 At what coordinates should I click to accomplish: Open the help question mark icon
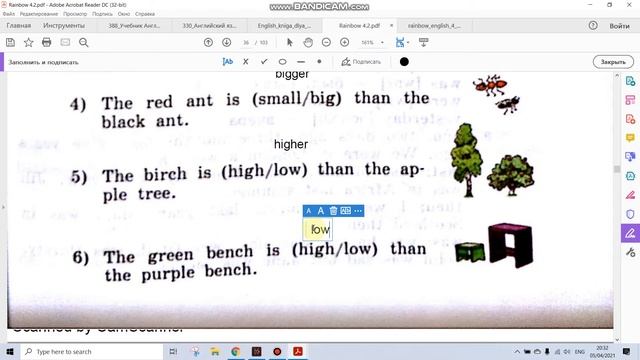[593, 26]
